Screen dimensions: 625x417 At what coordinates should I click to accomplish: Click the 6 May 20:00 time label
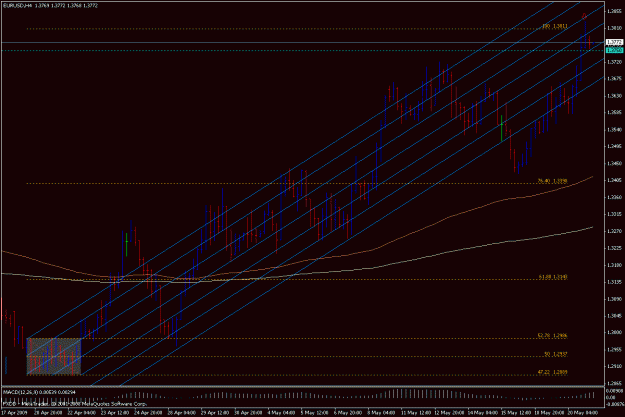coord(348,413)
